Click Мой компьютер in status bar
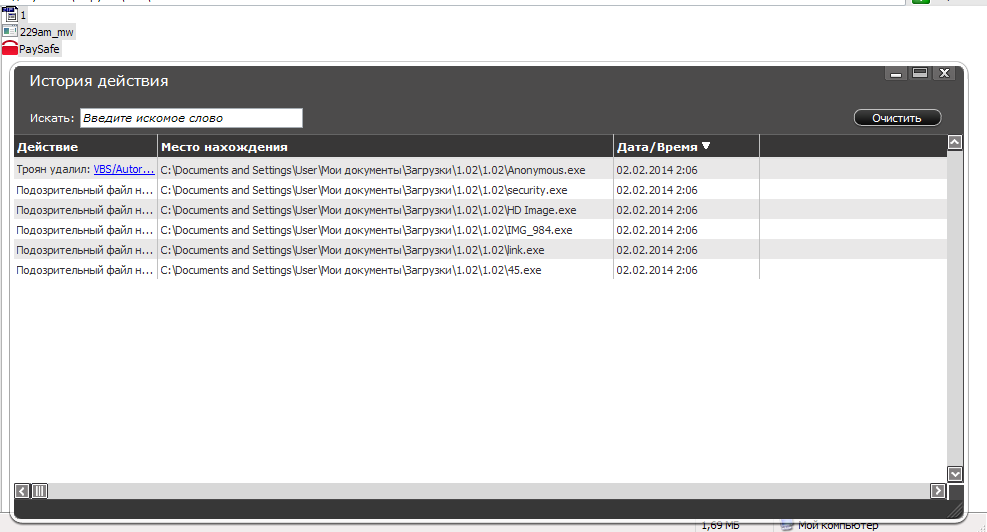987x532 pixels. 838,526
